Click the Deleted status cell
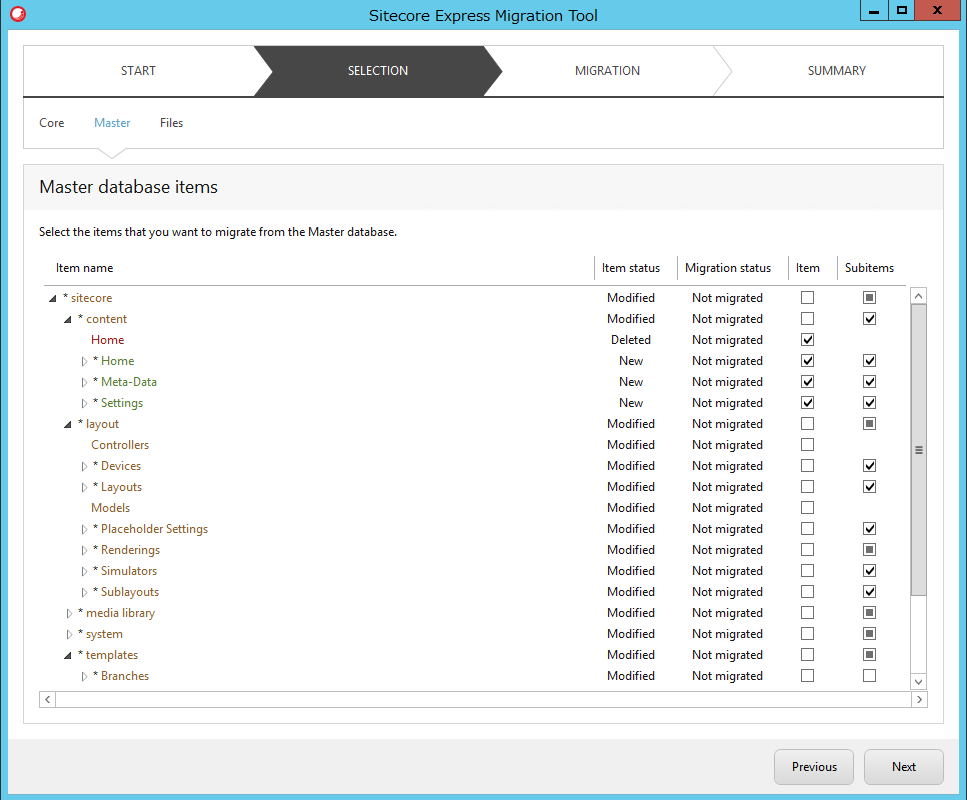 tap(630, 340)
